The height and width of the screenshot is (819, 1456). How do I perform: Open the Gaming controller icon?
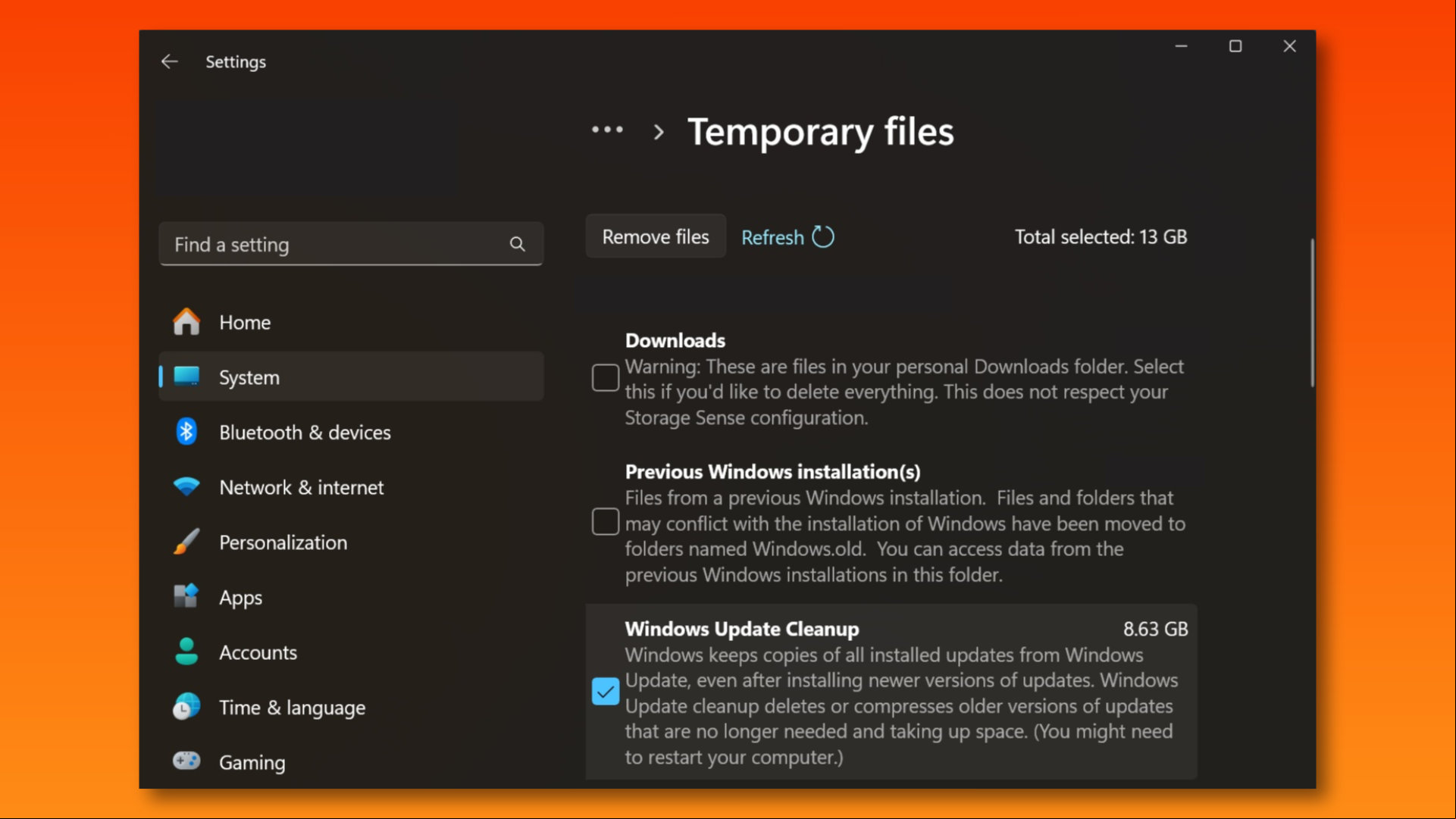click(186, 761)
